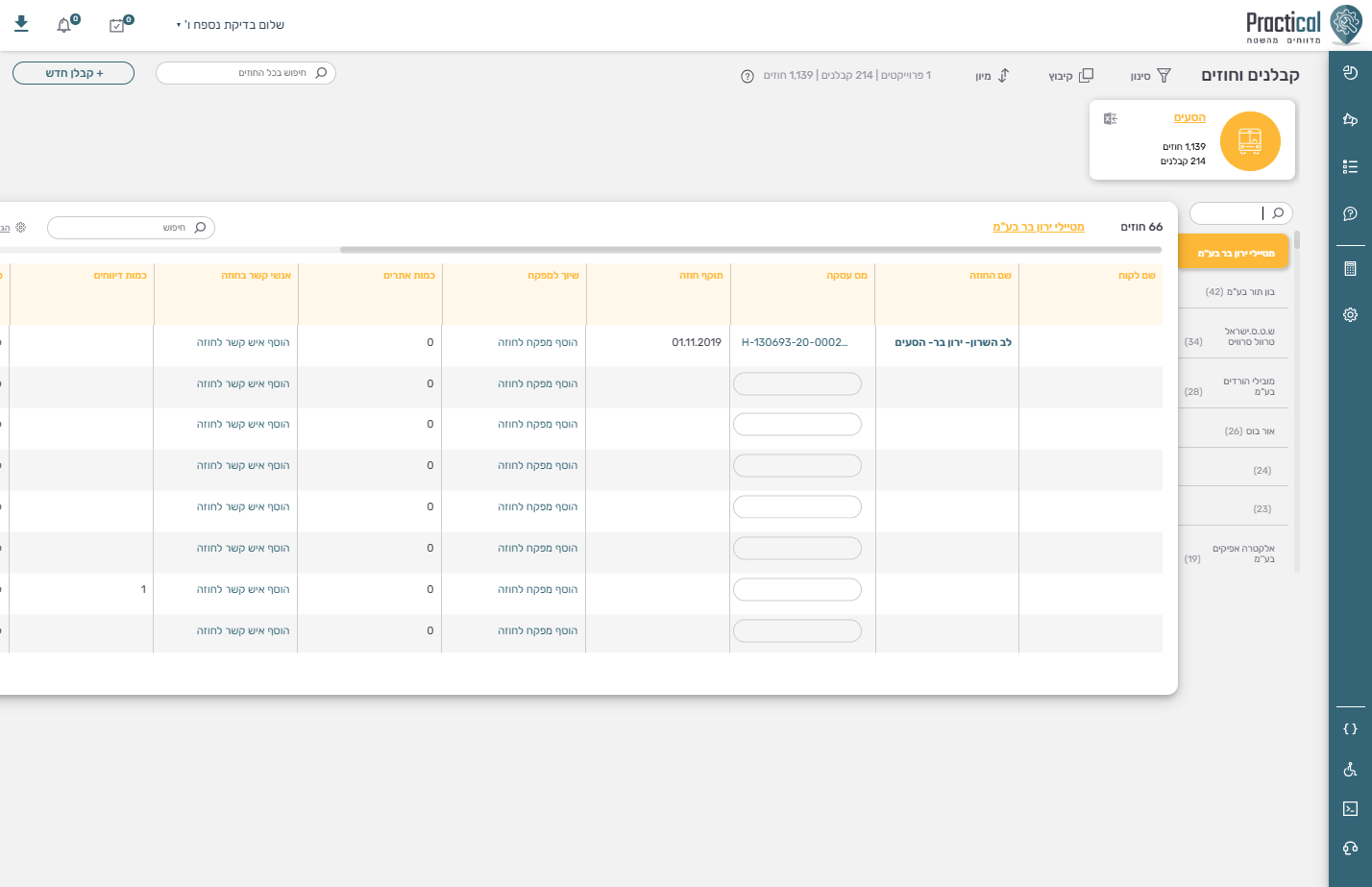Open contract לב השרון- ירון בר- הסעים
Screen dimensions: 1372x887
point(953,342)
